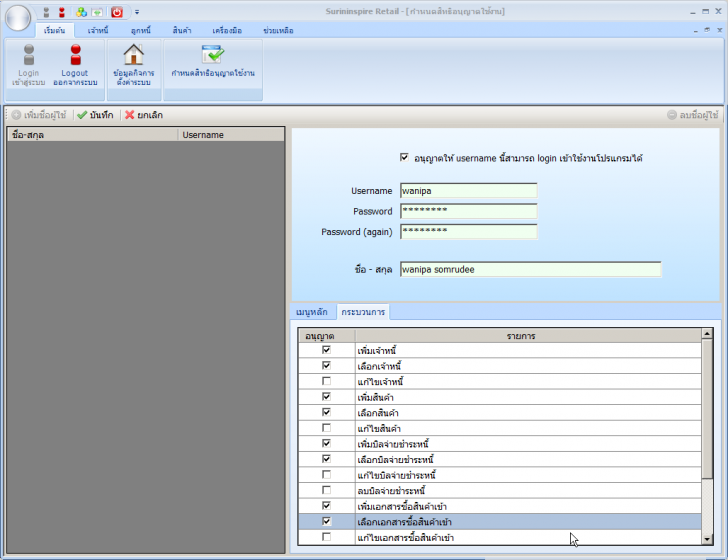Click the ชื่อ - สกุล name input field
The image size is (728, 560).
pos(531,269)
